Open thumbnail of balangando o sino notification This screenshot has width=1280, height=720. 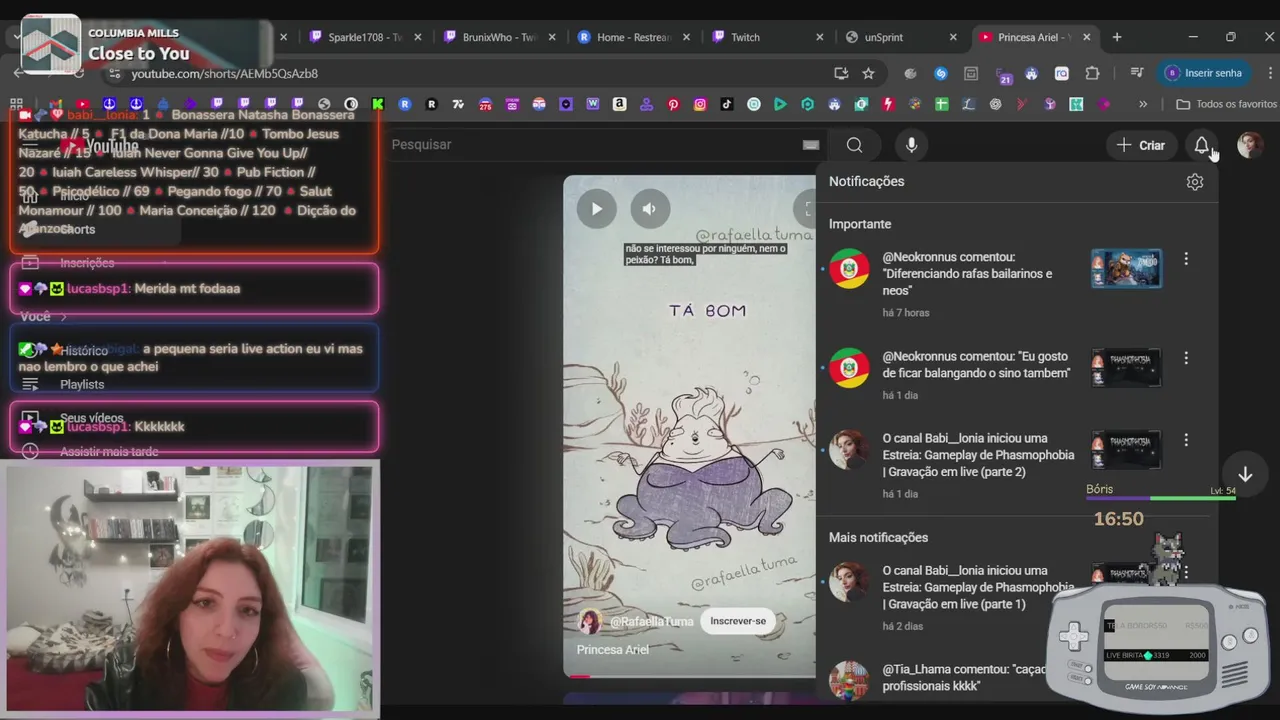coord(1126,368)
